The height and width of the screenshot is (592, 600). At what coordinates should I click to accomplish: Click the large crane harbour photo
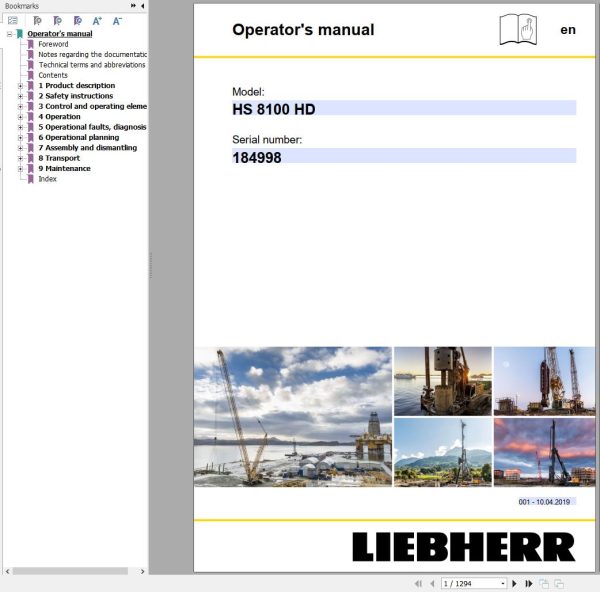293,417
